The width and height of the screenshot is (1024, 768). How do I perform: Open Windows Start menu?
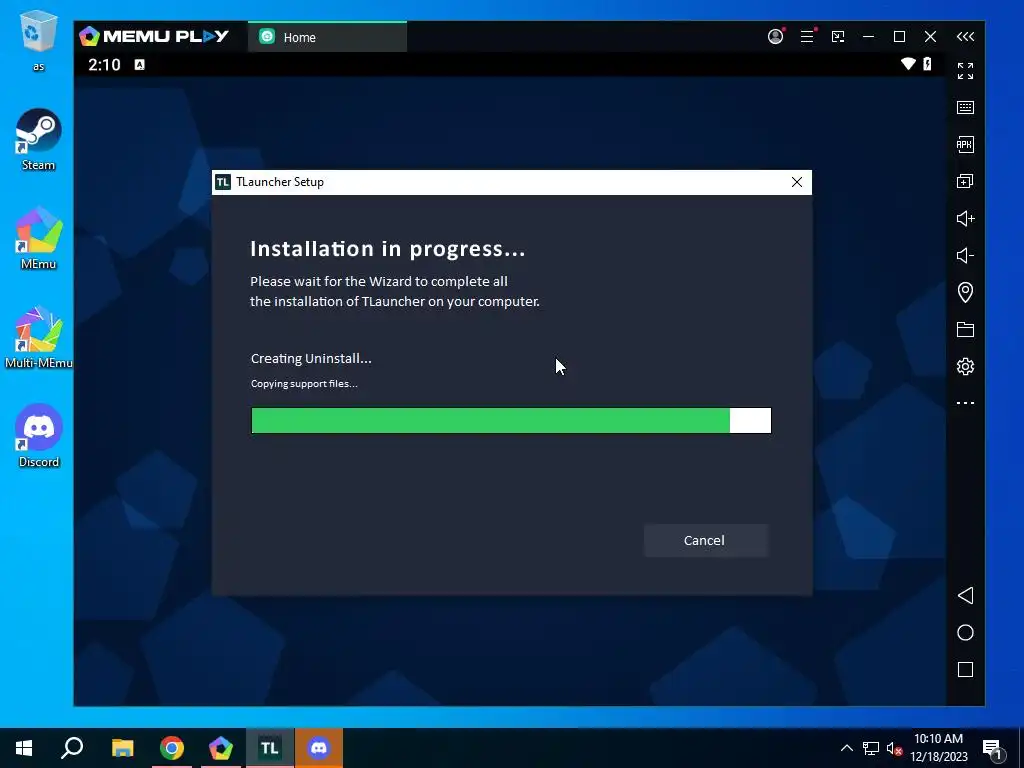[x=24, y=748]
